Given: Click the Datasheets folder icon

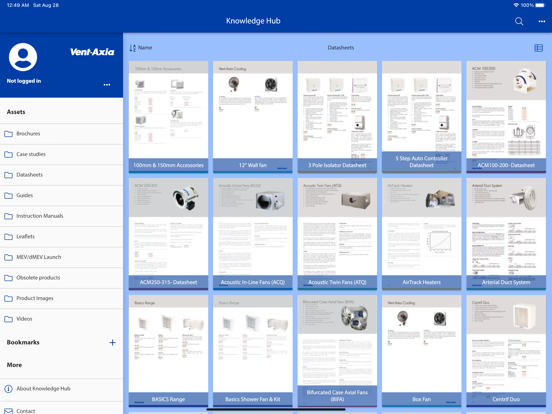Looking at the screenshot, I should click(8, 175).
